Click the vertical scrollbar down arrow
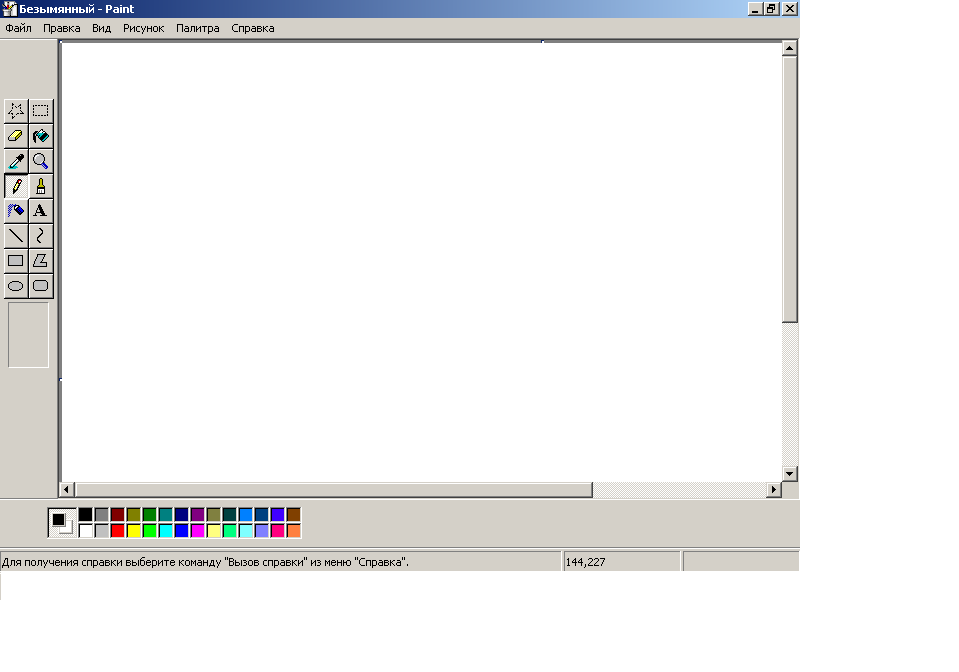This screenshot has height=672, width=959. click(790, 474)
